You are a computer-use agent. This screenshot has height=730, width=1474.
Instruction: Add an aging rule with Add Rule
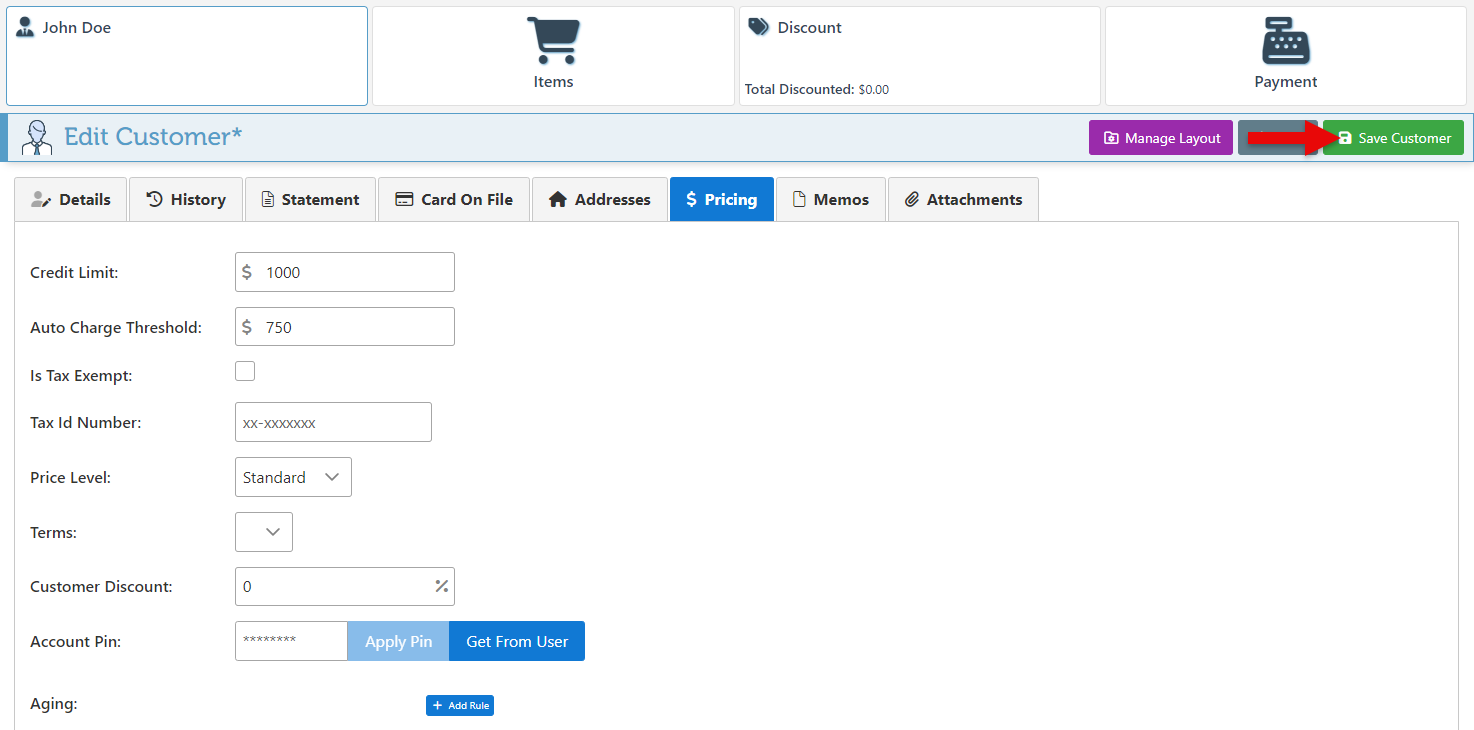460,706
